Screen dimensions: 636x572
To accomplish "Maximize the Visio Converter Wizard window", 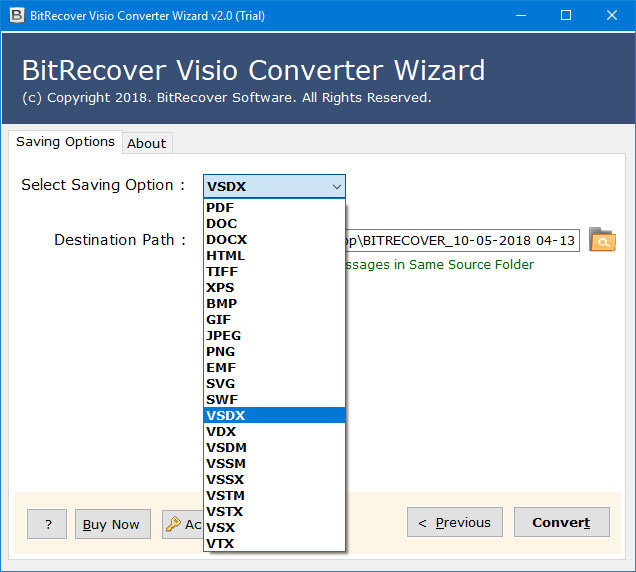I will pos(566,15).
